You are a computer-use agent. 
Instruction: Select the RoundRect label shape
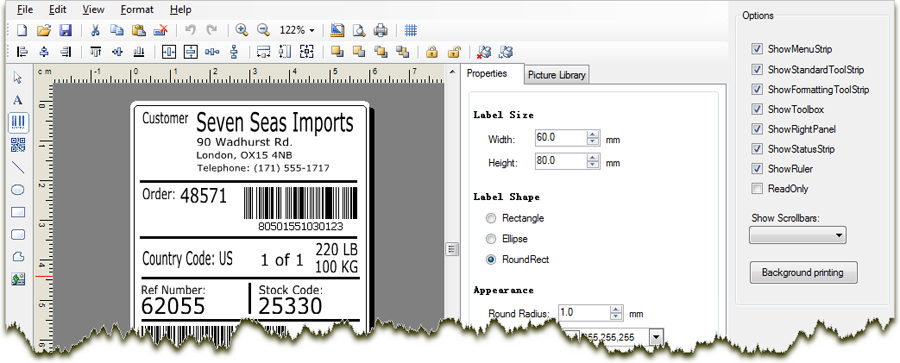pyautogui.click(x=491, y=260)
